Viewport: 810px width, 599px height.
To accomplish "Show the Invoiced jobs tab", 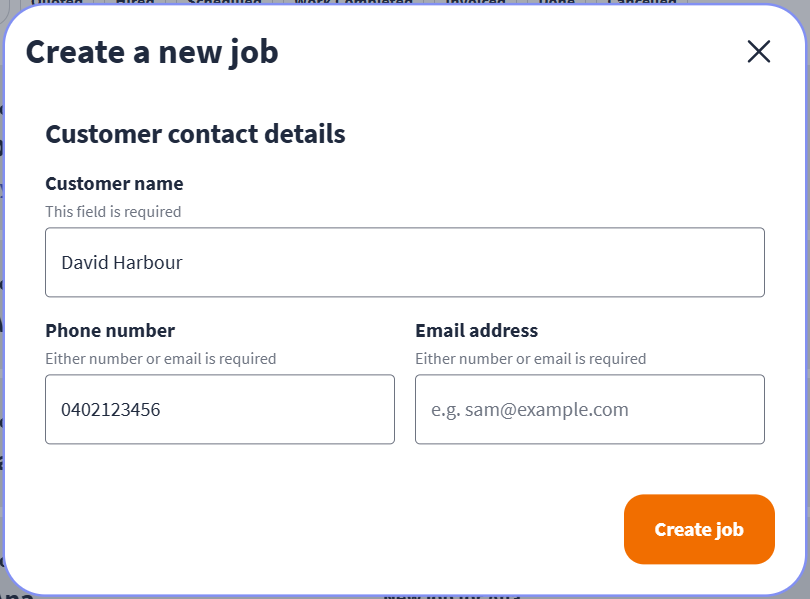I will click(x=475, y=2).
